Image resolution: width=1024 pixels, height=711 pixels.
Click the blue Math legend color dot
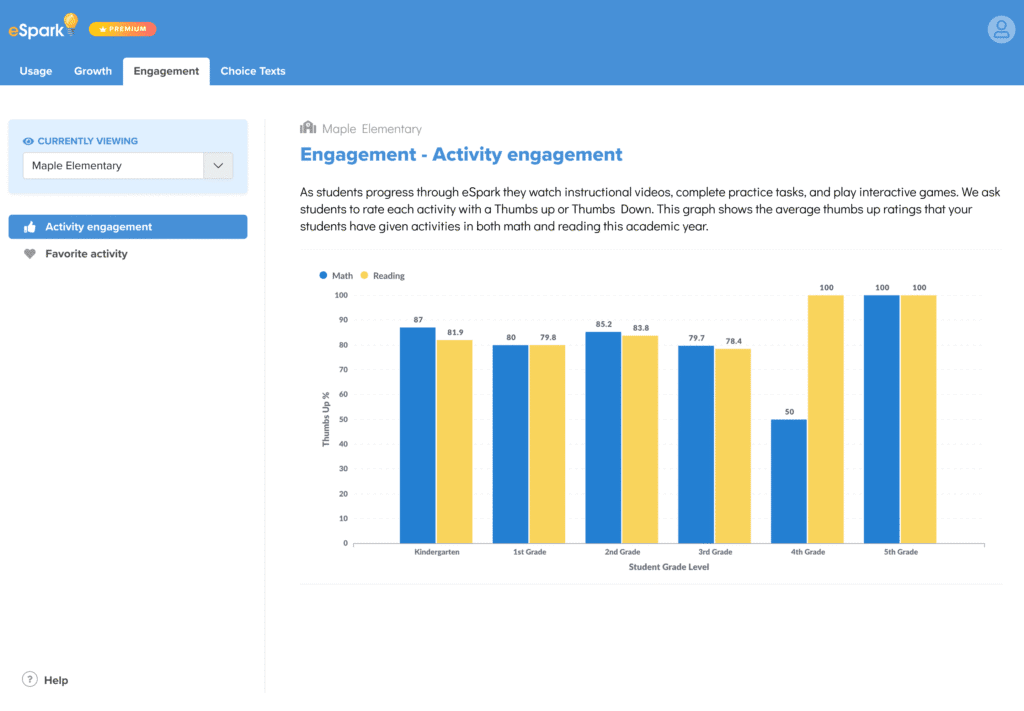tap(324, 275)
